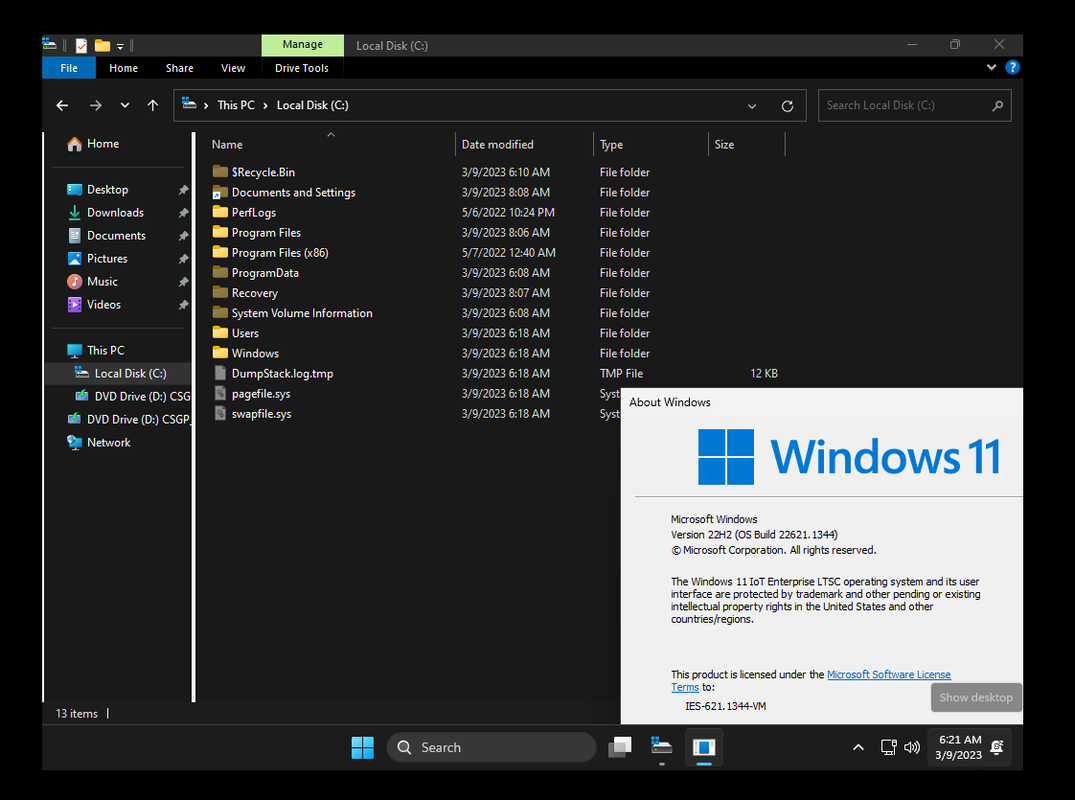Switch to the View ribbon tab
Viewport: 1075px width, 800px height.
tap(233, 68)
